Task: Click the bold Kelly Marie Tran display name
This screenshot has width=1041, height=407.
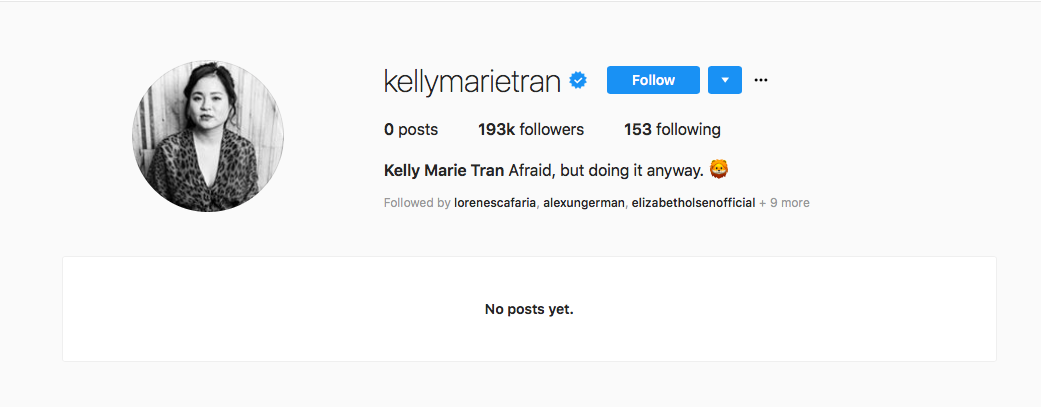Action: coord(444,171)
